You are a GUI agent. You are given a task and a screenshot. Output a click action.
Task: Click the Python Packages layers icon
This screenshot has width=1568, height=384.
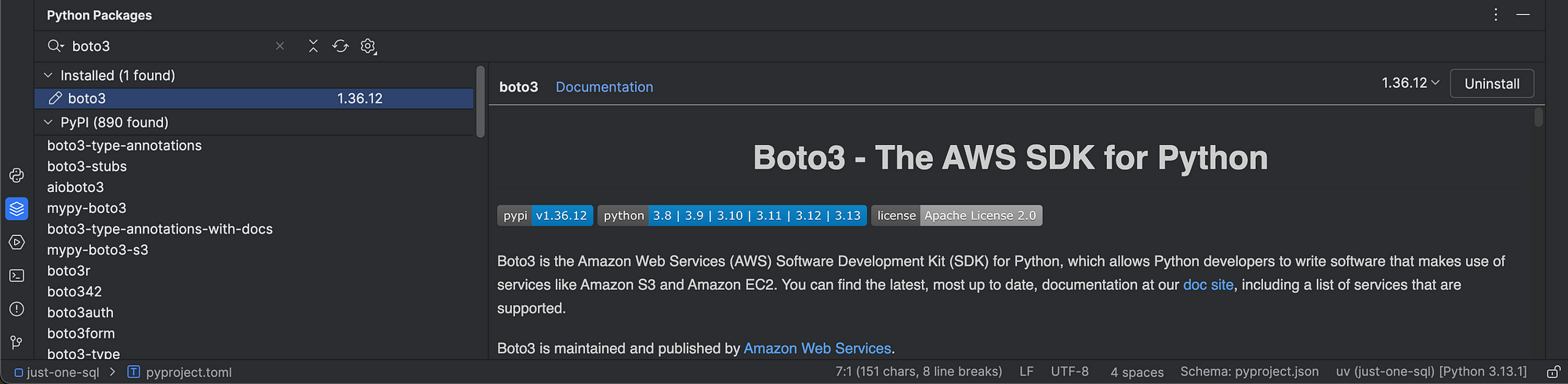click(x=16, y=209)
